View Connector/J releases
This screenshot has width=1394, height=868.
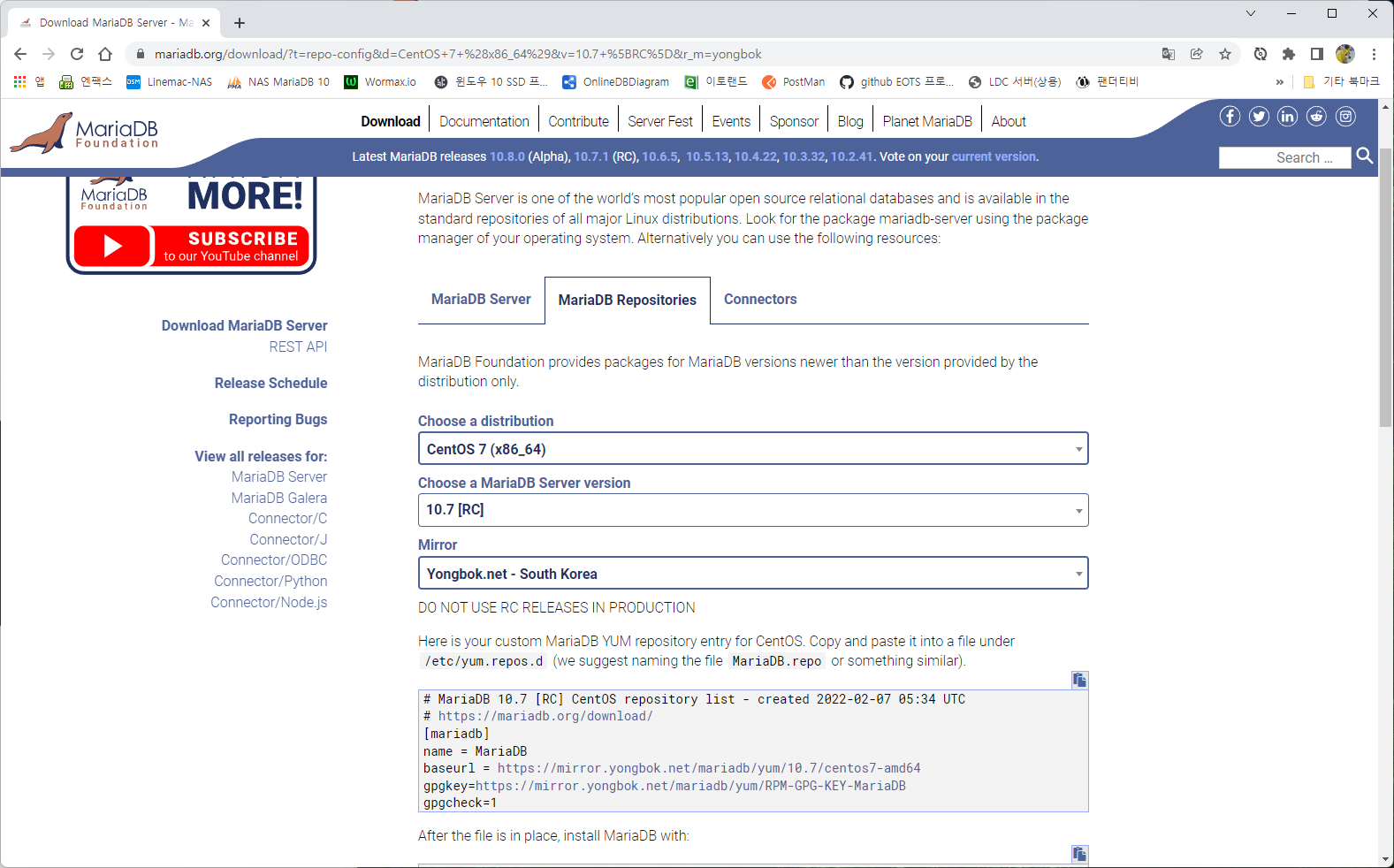tap(288, 540)
